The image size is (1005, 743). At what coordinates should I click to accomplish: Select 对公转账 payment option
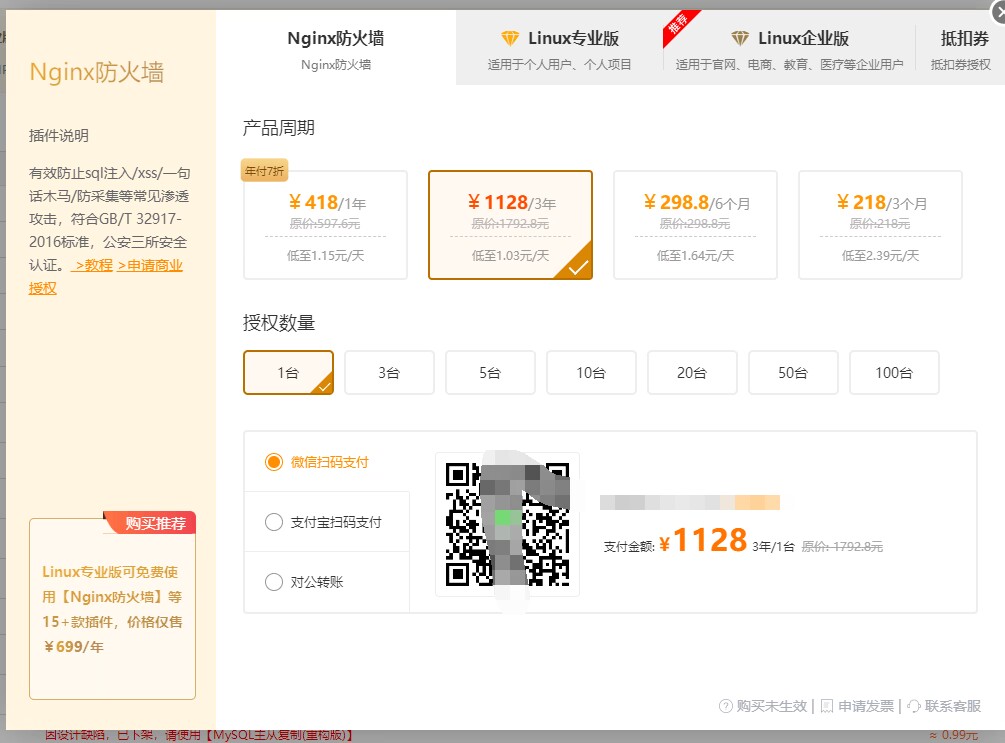click(274, 581)
